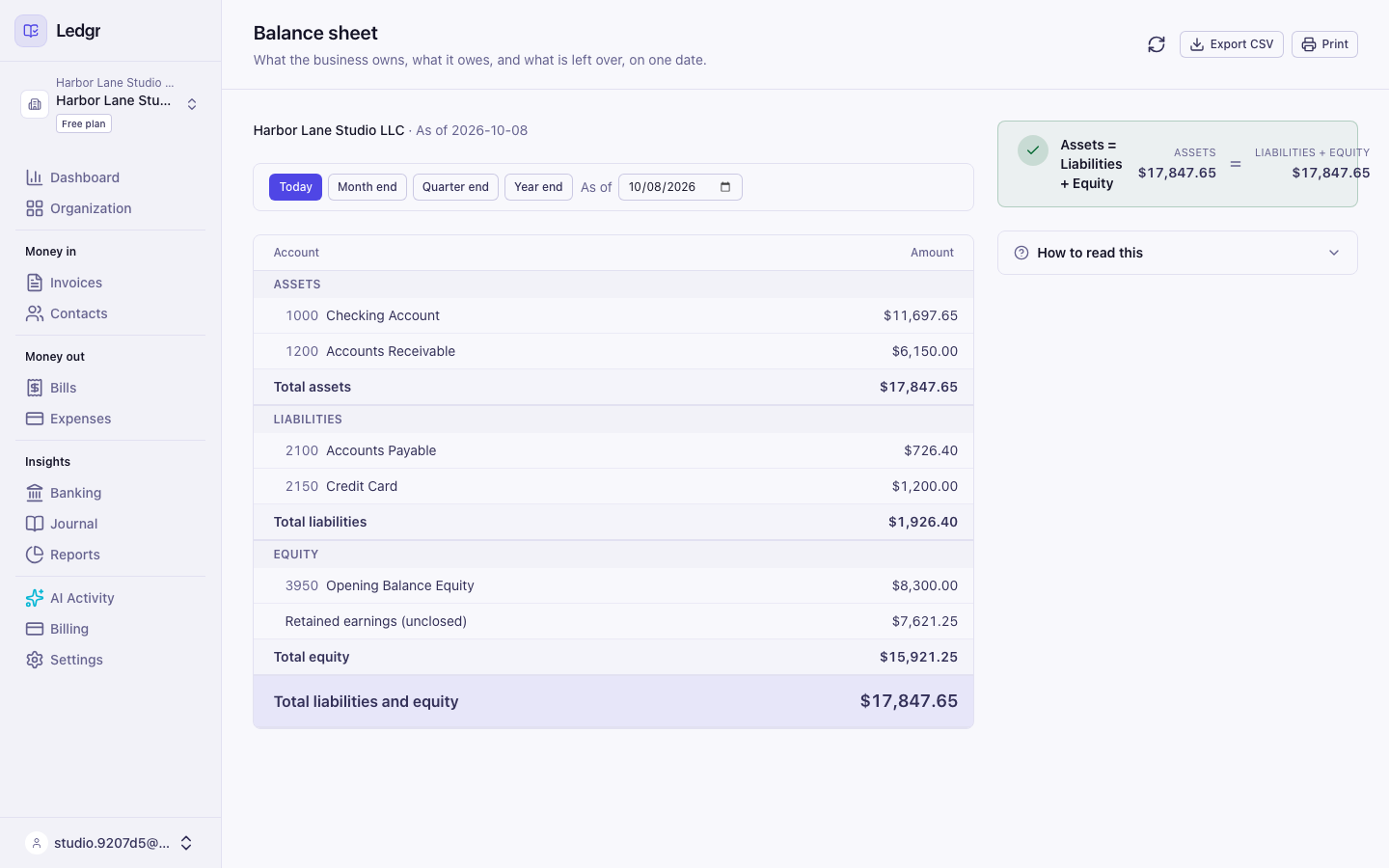Open the Contacts page
Viewport: 1389px width, 868px height.
coord(110,313)
